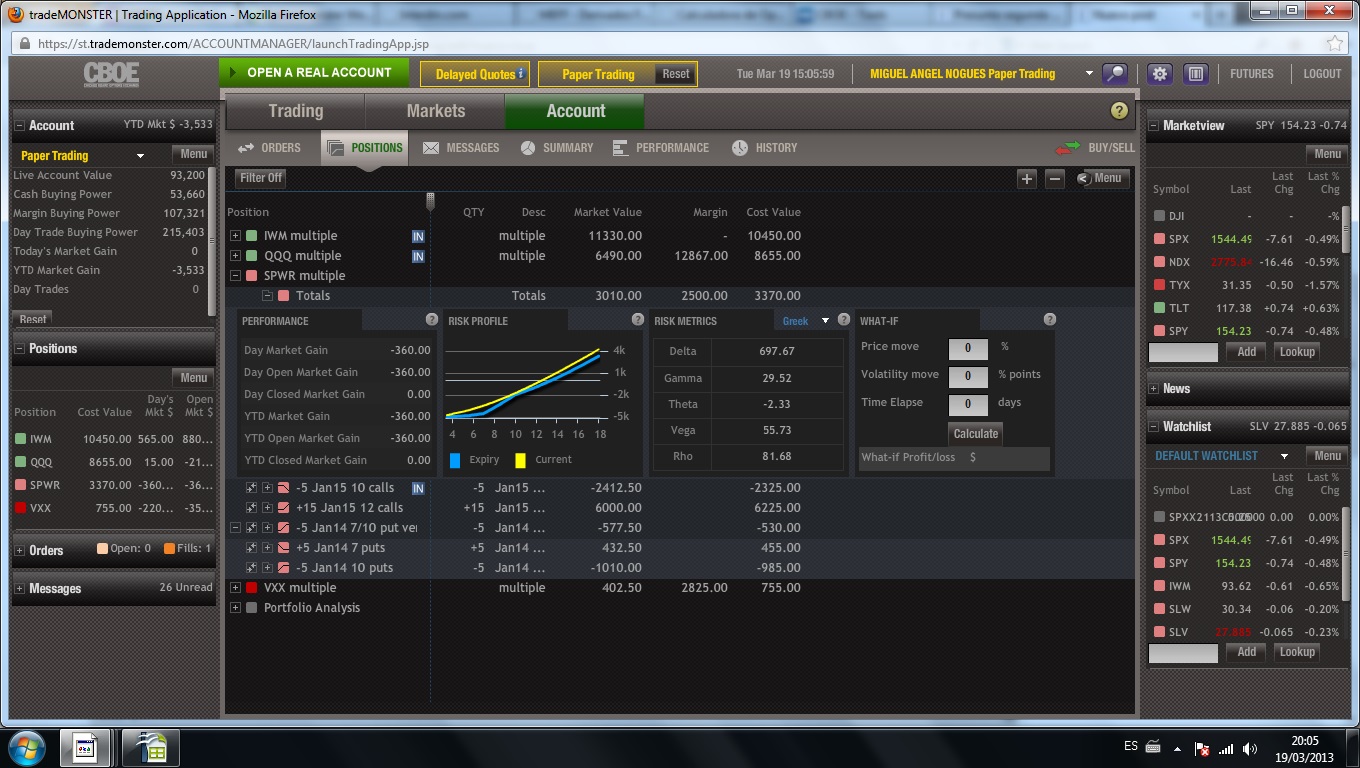Click the Add button in the Watchlist panel
This screenshot has height=768, width=1360.
[1246, 652]
